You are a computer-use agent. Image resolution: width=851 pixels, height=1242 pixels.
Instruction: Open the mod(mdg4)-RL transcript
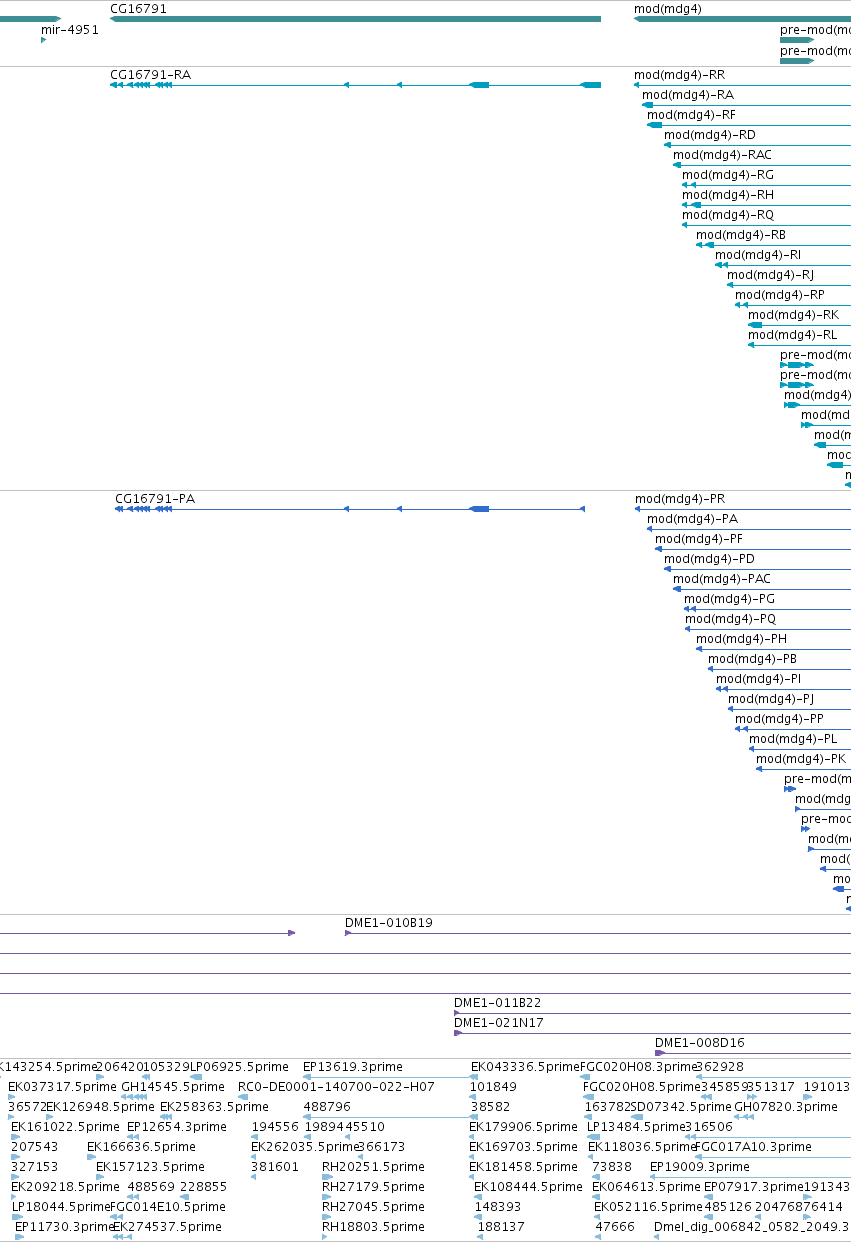[793, 334]
